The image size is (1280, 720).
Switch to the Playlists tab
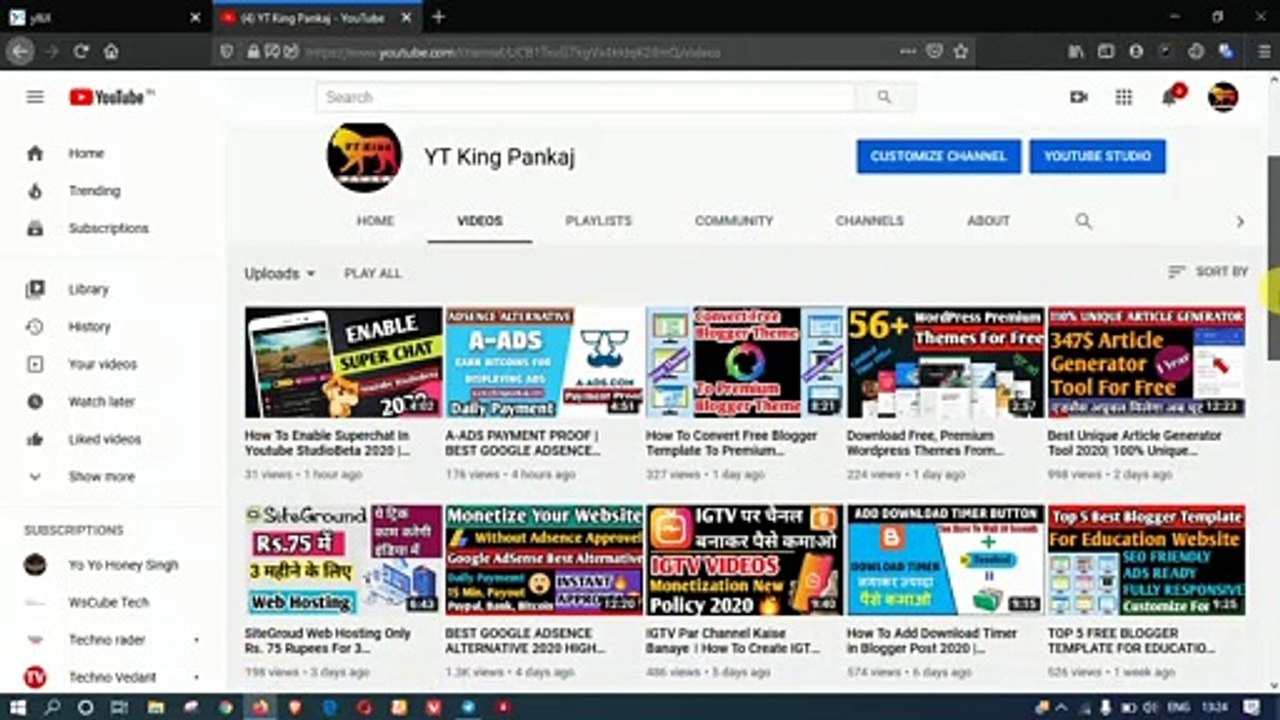tap(599, 221)
